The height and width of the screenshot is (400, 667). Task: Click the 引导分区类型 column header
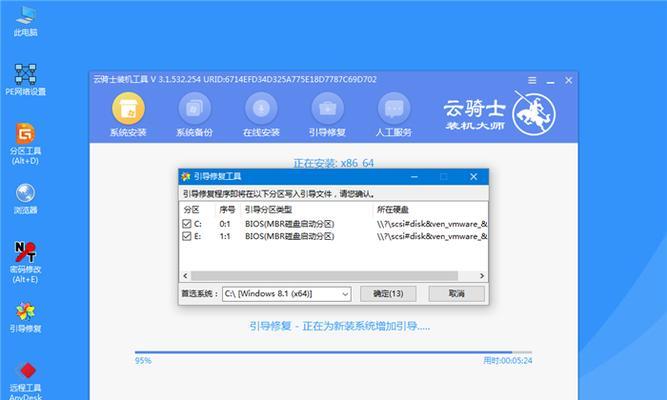click(268, 209)
